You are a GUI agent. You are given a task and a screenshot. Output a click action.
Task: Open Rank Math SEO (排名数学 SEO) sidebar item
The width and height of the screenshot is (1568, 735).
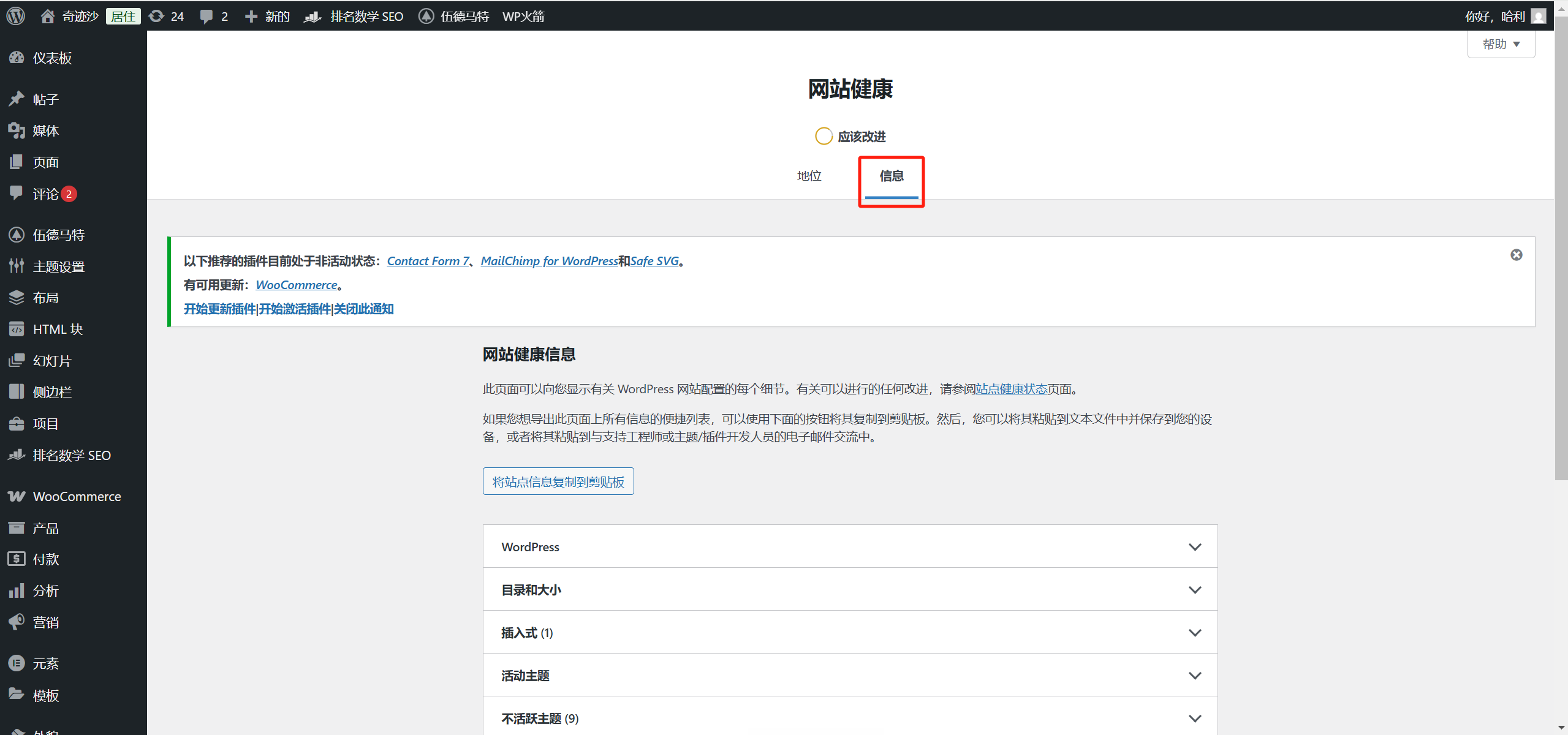[x=72, y=454]
